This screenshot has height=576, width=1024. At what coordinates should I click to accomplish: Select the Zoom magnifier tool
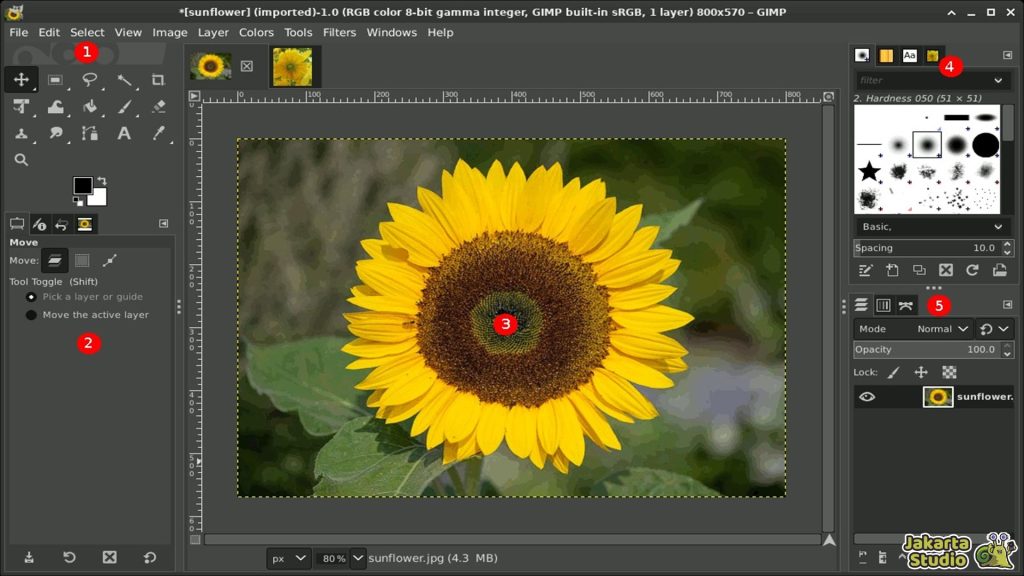click(21, 159)
